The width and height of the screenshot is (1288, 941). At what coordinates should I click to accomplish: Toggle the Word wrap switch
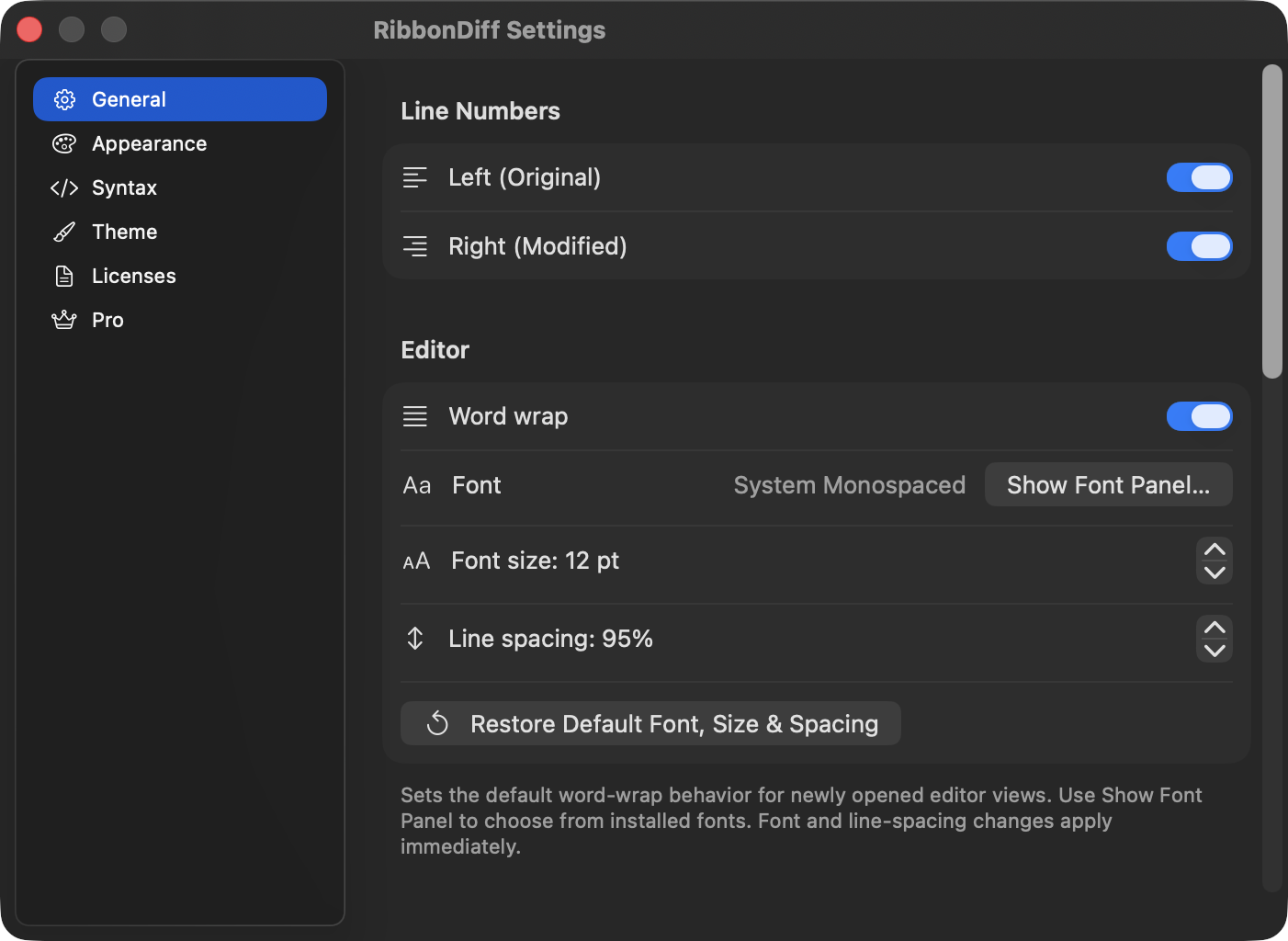1200,416
